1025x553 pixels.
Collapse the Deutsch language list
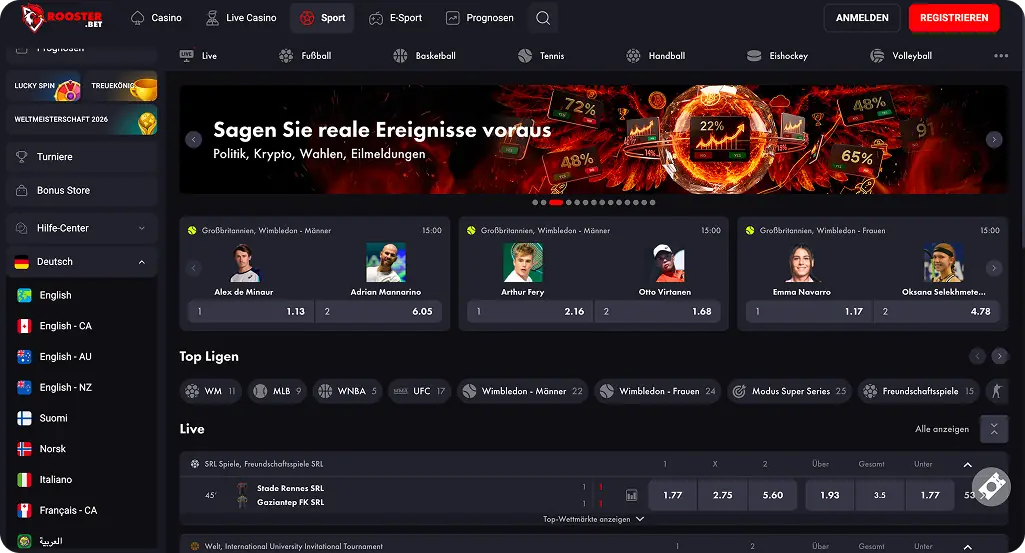tap(142, 262)
